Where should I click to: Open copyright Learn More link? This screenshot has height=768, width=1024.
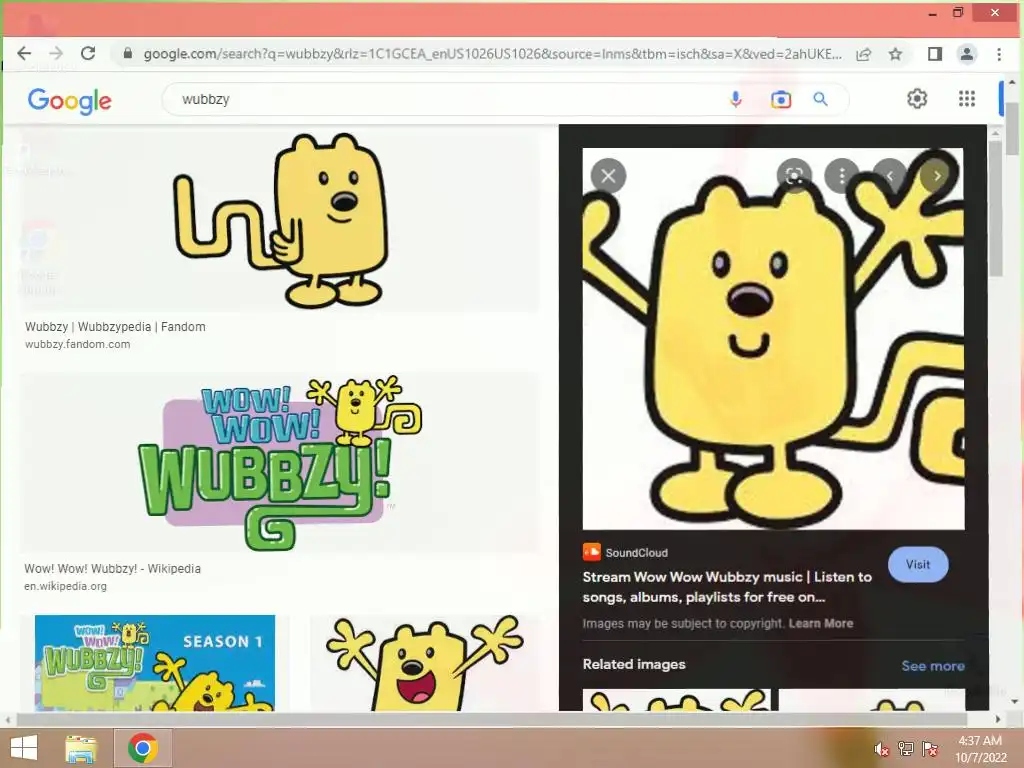(820, 623)
